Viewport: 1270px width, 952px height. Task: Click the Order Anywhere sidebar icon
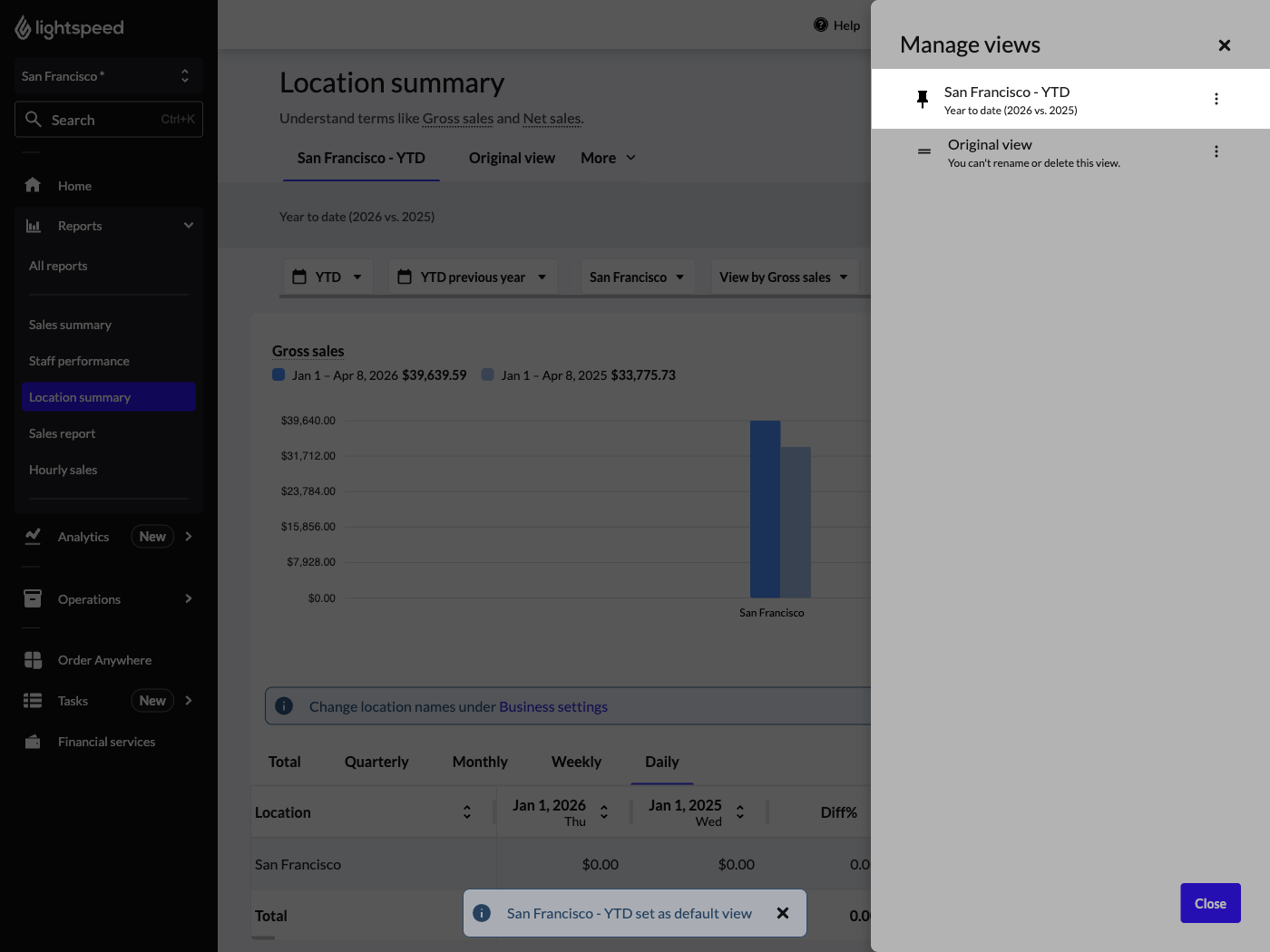(34, 660)
